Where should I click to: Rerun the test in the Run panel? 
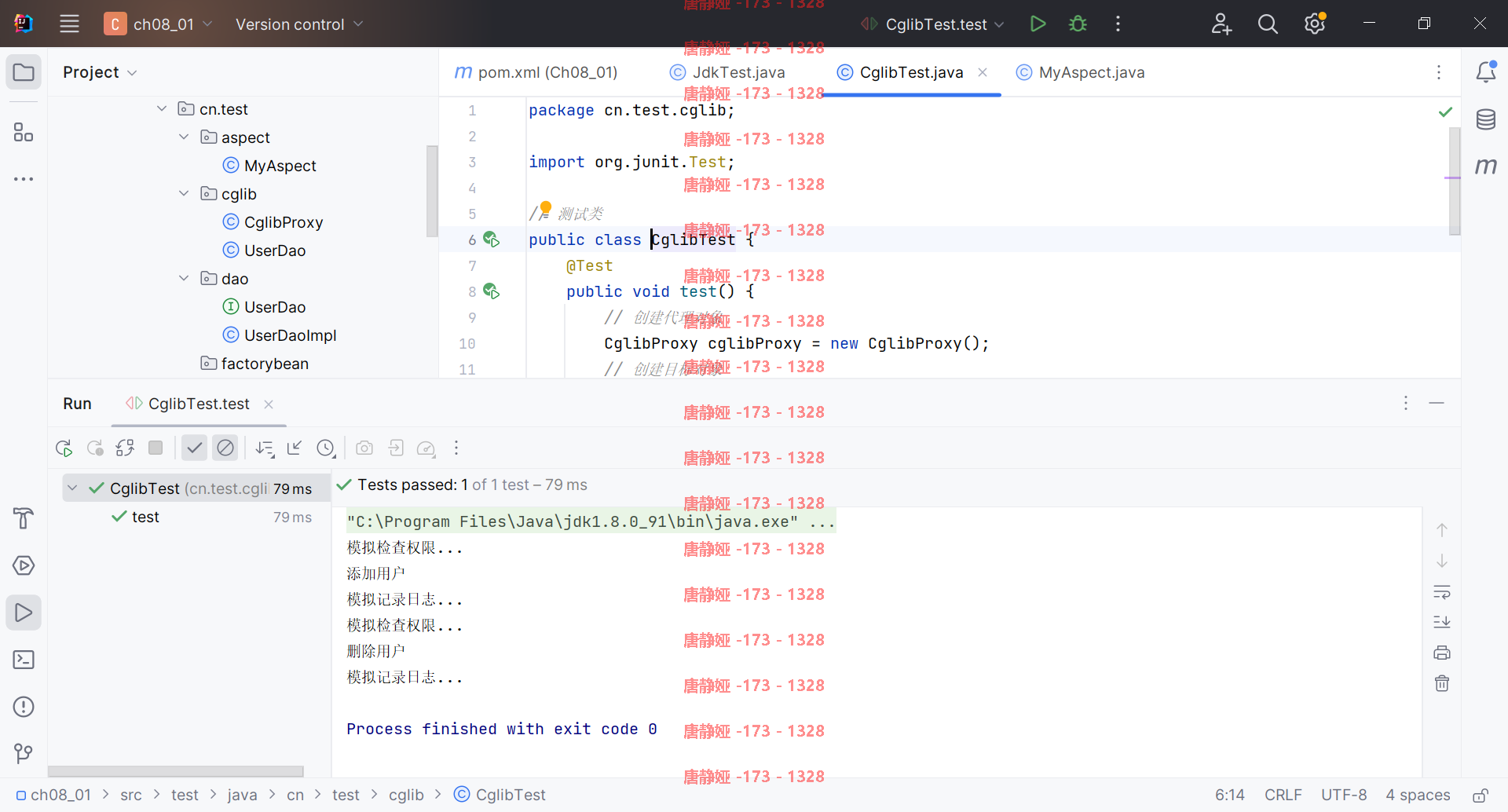coord(64,448)
